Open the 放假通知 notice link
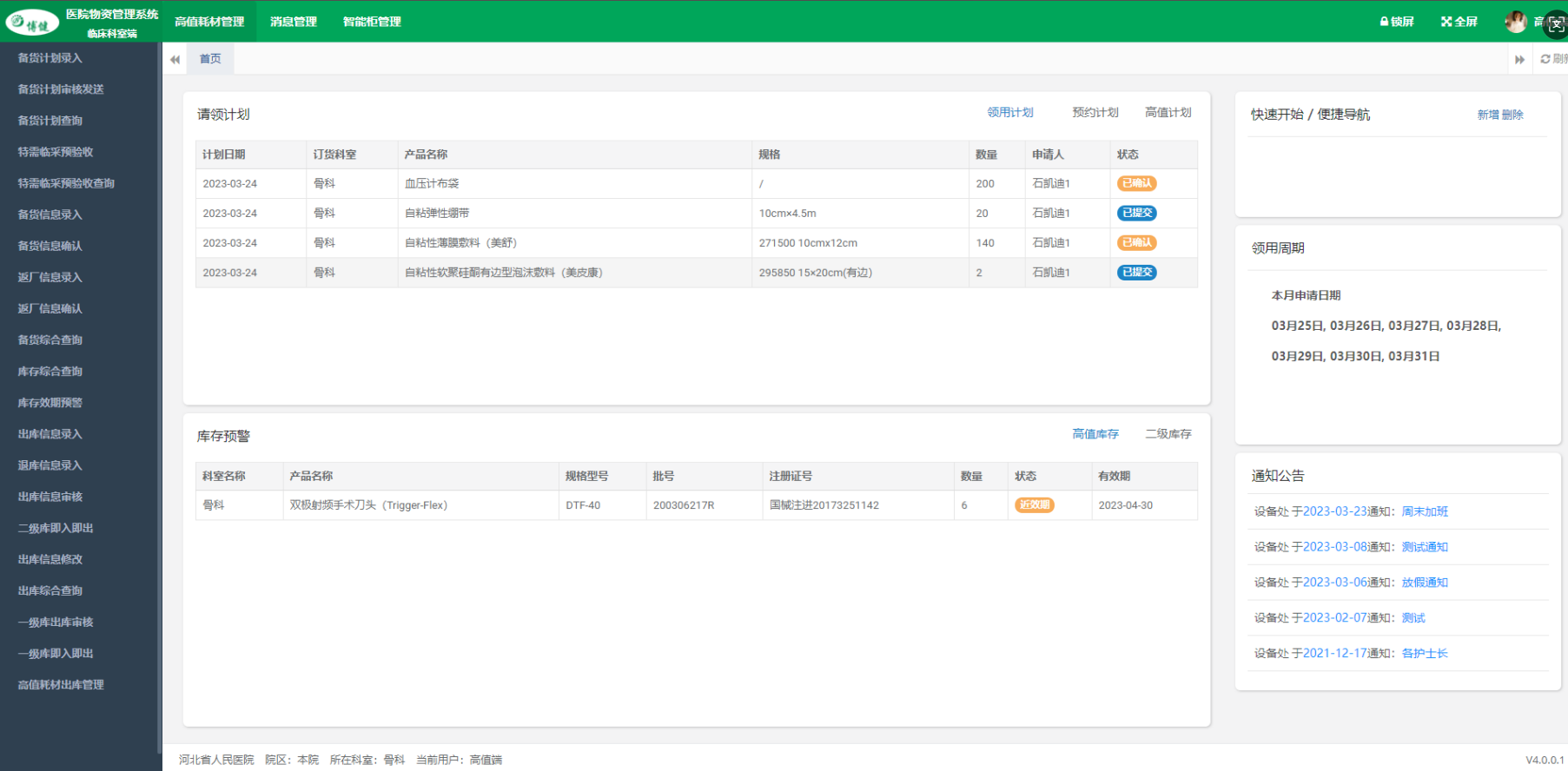1568x771 pixels. tap(1425, 583)
